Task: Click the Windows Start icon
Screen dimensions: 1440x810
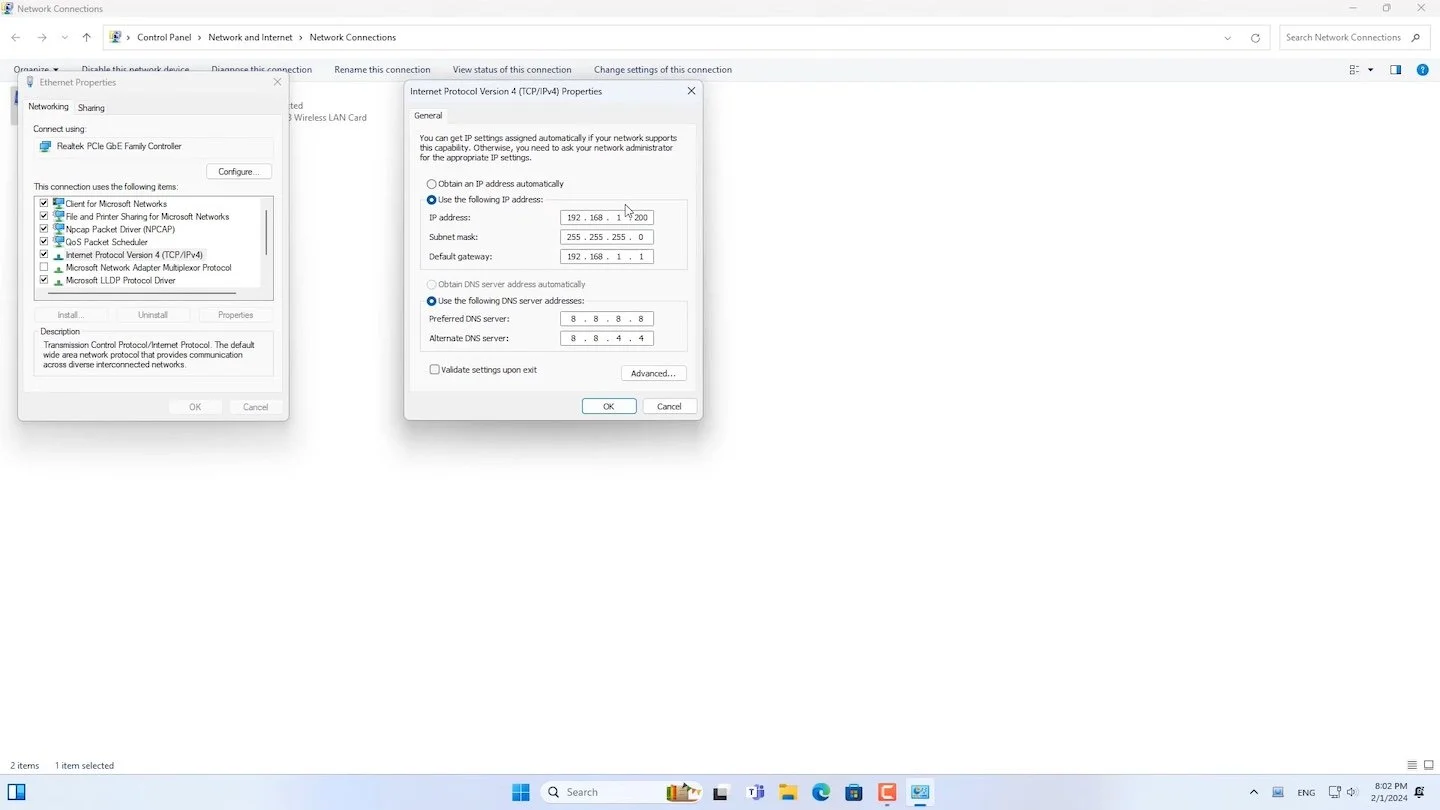Action: (521, 792)
